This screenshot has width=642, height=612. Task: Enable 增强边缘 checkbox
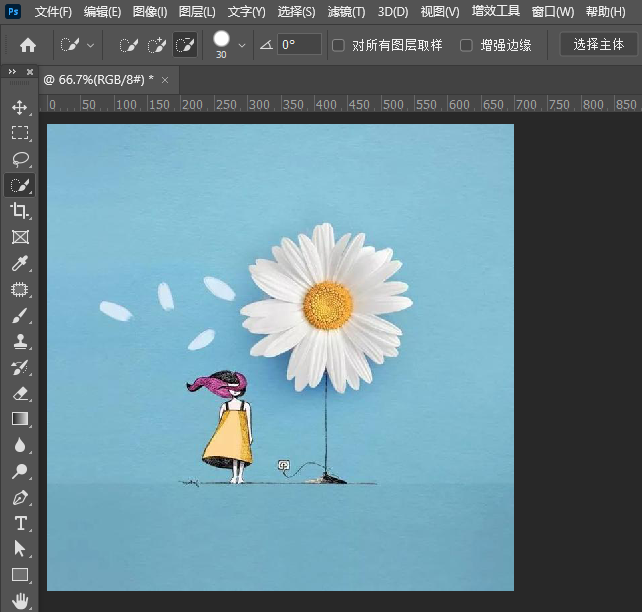pos(466,45)
